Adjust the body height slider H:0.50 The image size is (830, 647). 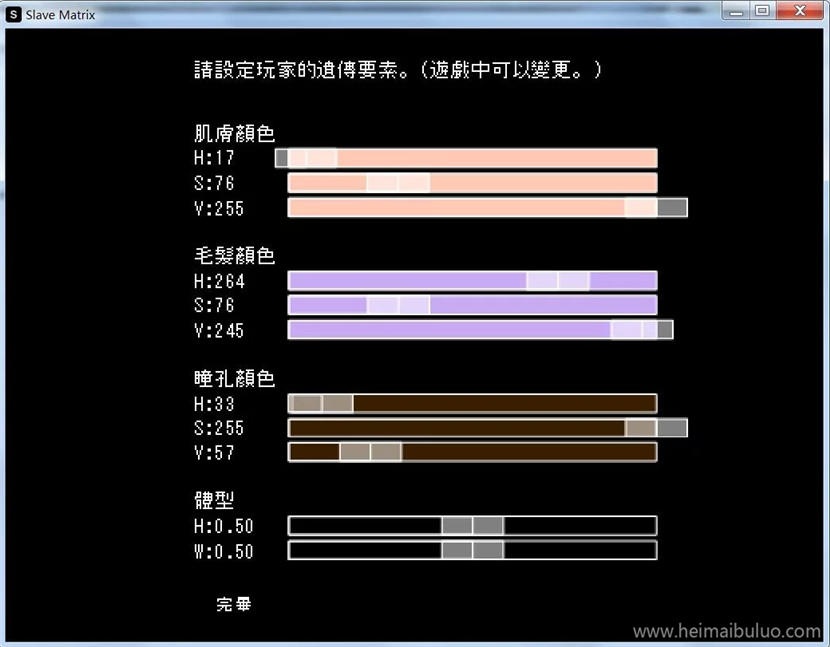tap(470, 525)
